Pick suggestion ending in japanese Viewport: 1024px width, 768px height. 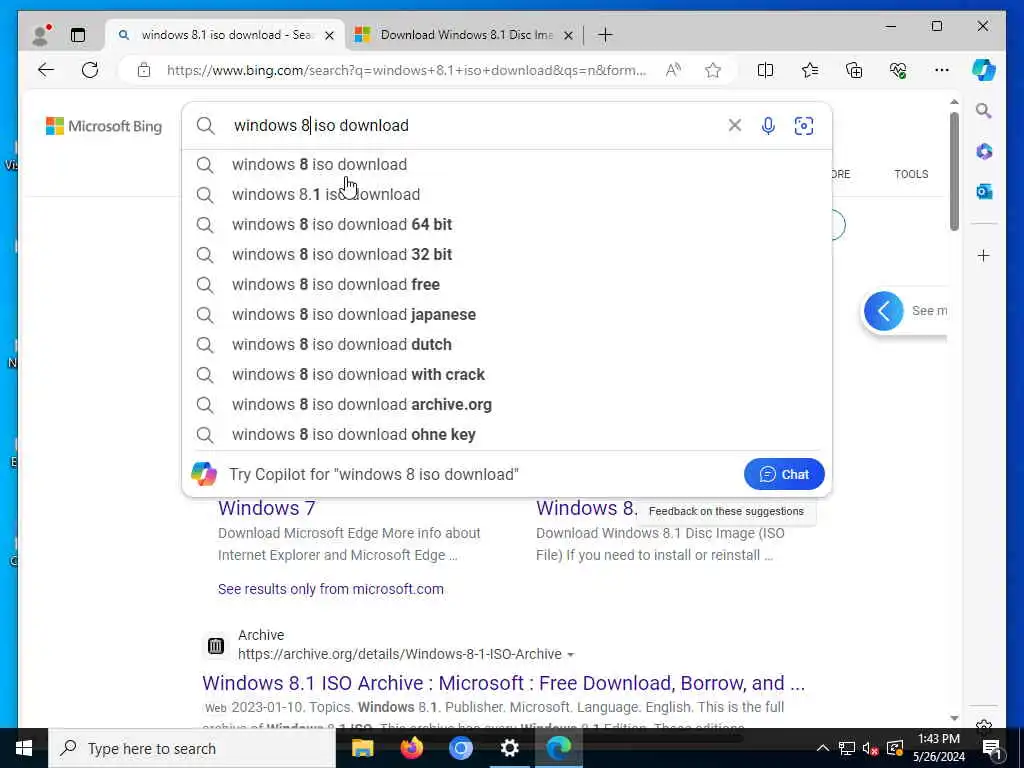(x=507, y=315)
